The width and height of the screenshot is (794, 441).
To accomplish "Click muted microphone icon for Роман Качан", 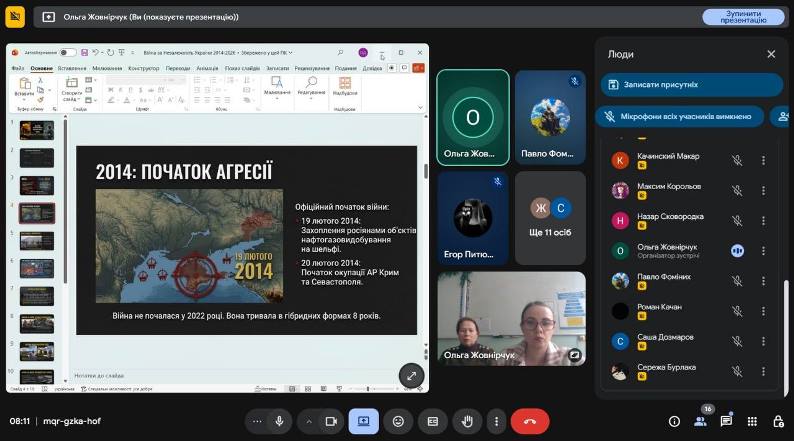I will [x=737, y=311].
